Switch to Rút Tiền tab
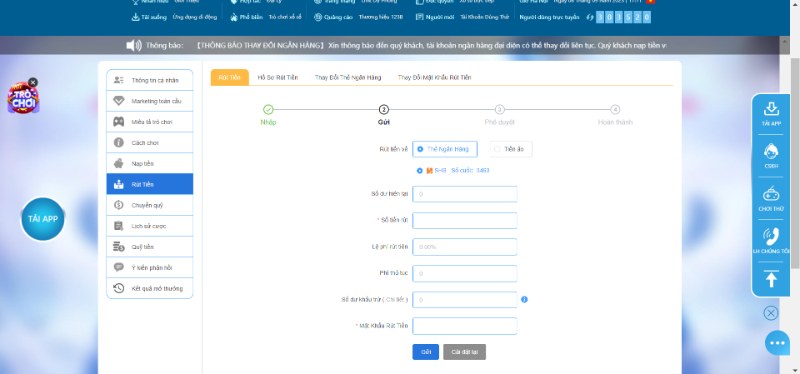The image size is (800, 374). tap(230, 78)
